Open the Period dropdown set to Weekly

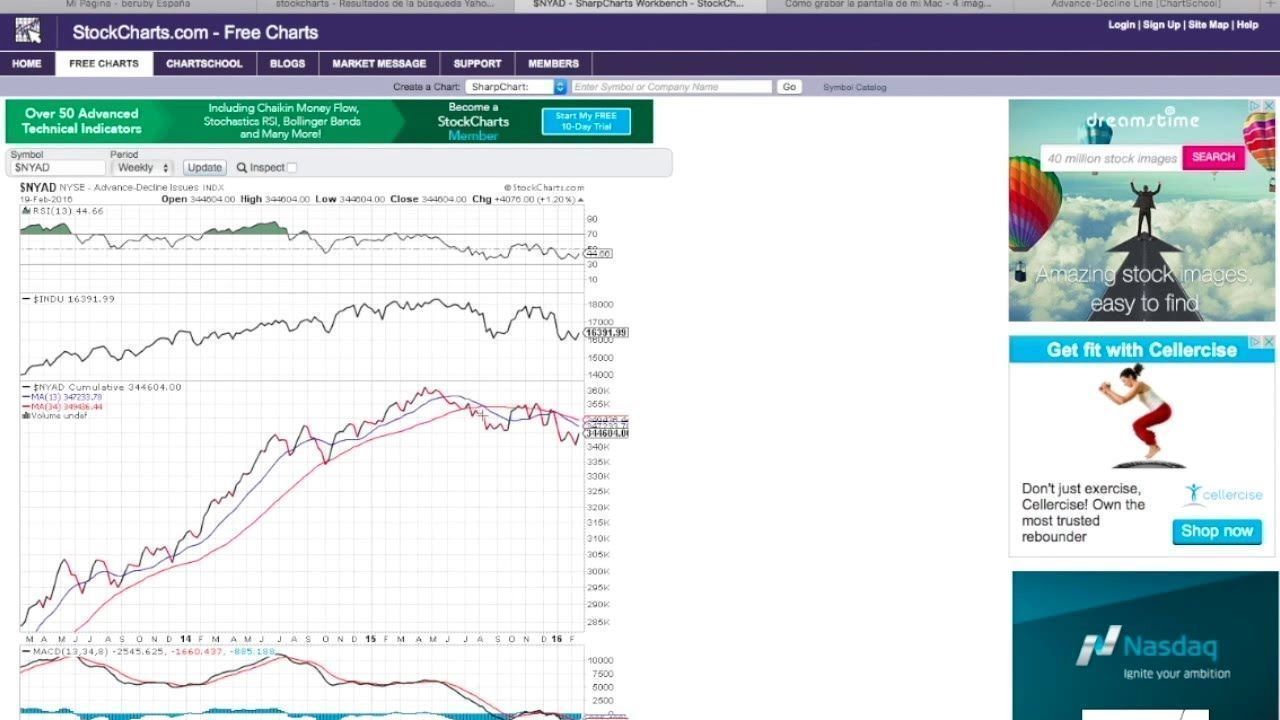pyautogui.click(x=141, y=168)
